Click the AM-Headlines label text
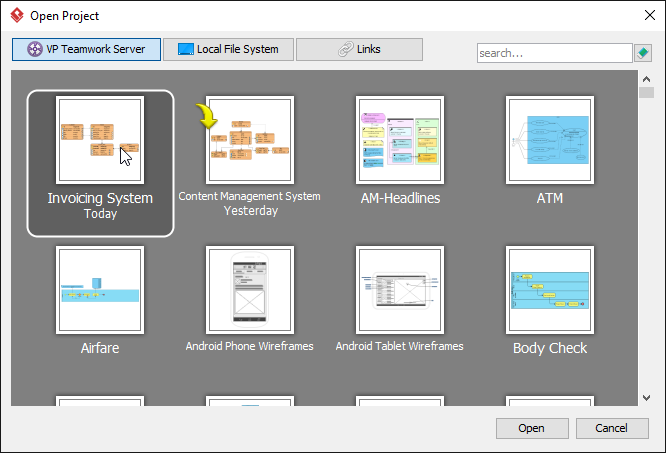 400,198
